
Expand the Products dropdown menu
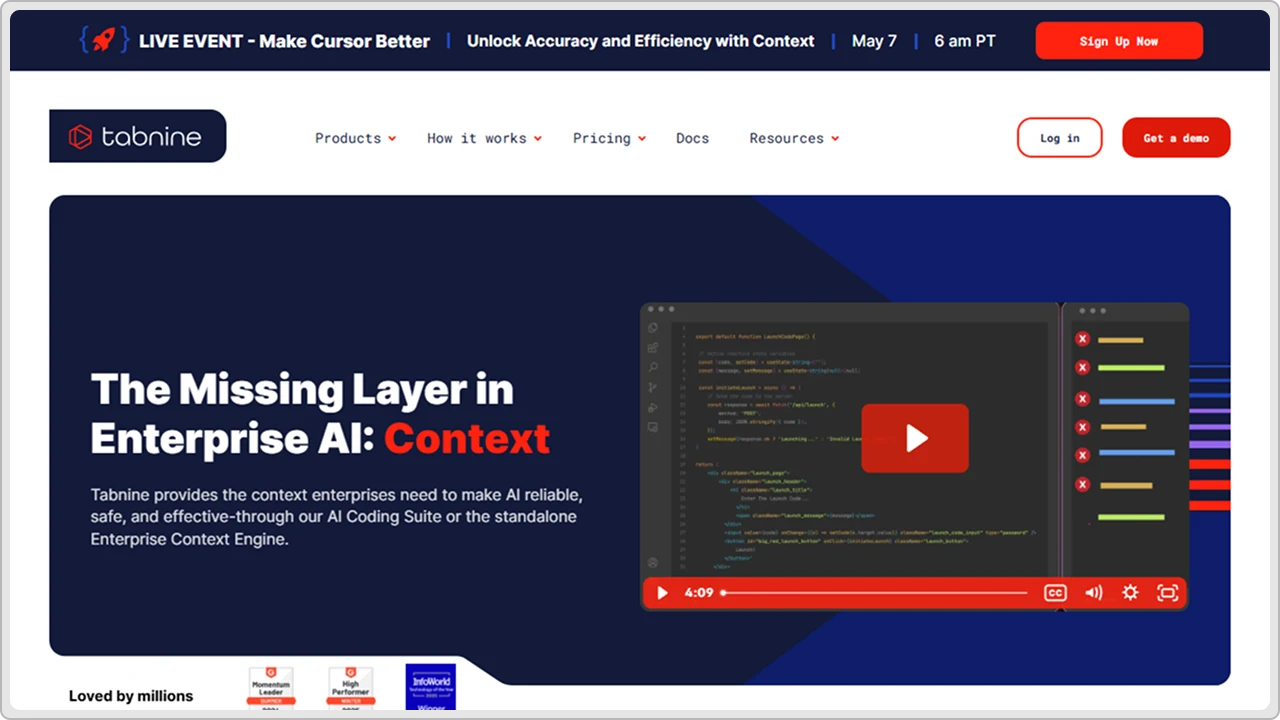pos(356,138)
